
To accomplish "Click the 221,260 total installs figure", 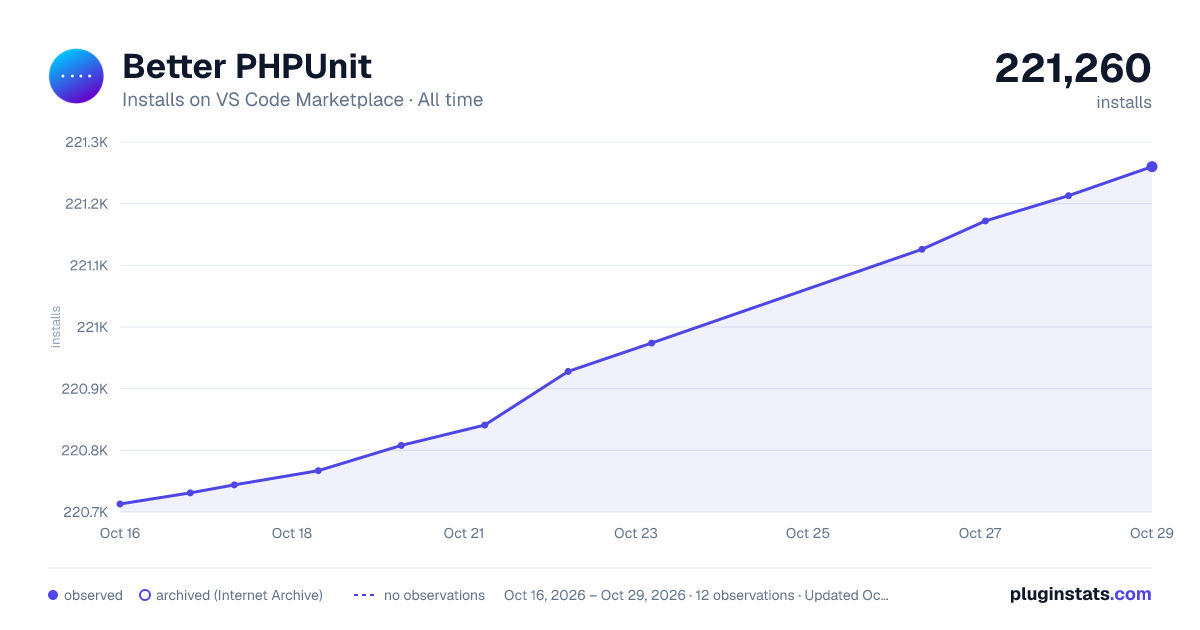I will pos(1073,68).
